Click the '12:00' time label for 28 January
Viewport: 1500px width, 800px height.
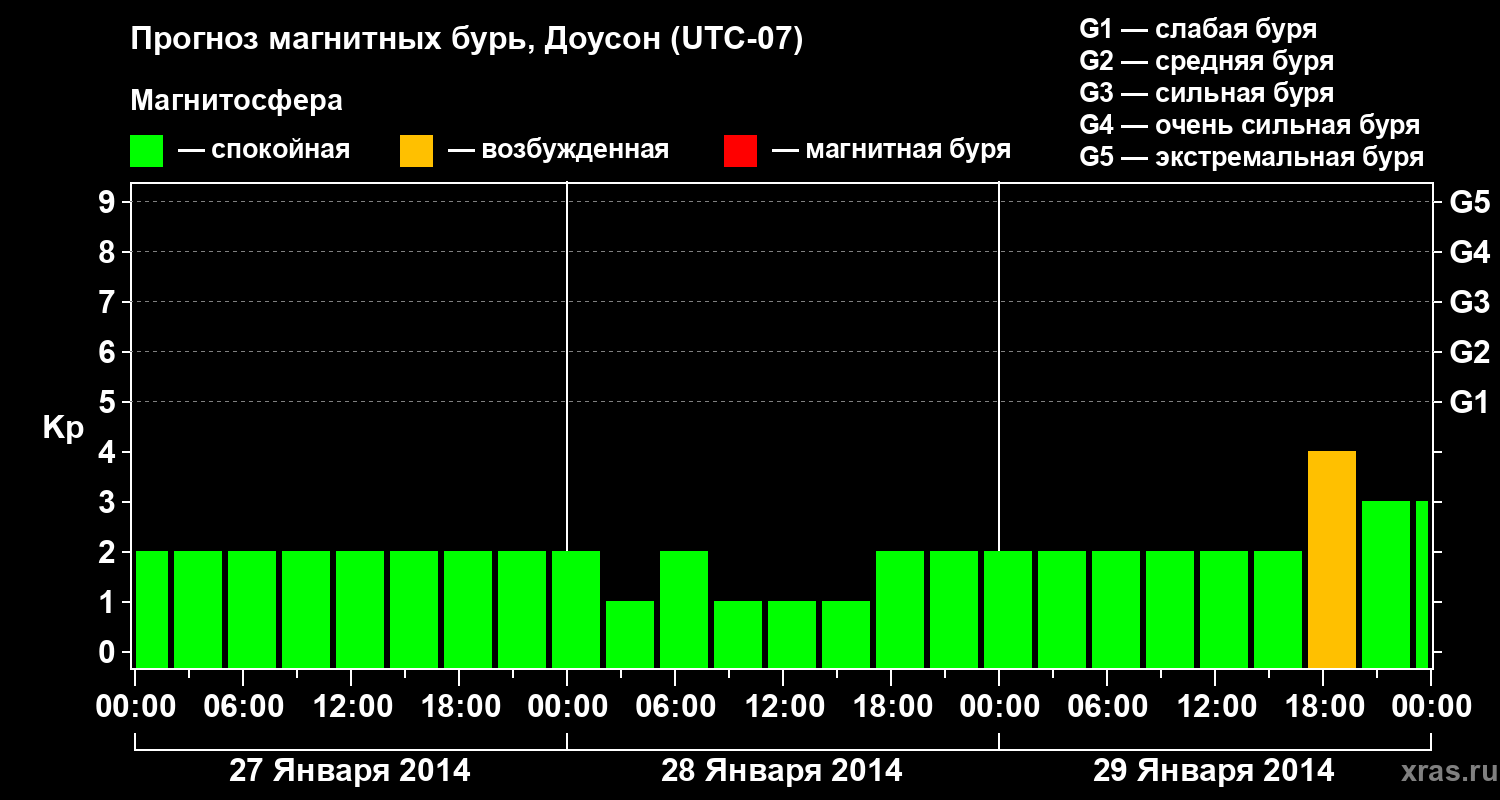coord(783,707)
